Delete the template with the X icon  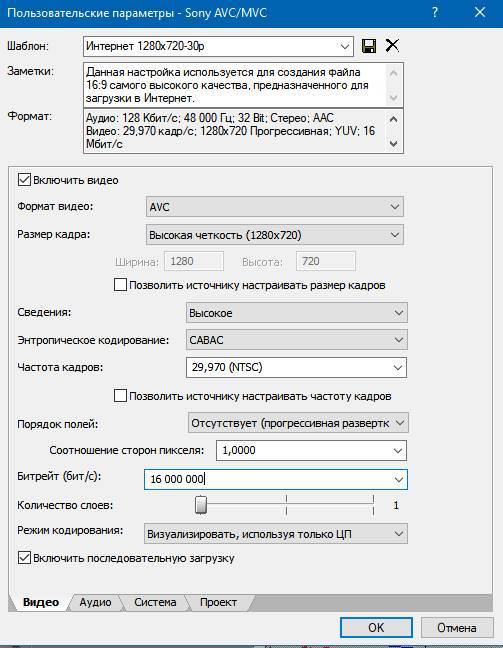(x=392, y=45)
